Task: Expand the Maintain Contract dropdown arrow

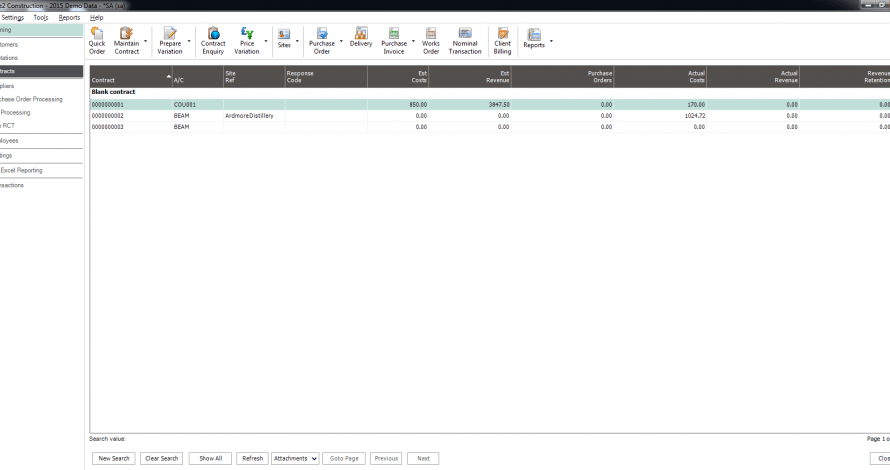Action: [146, 41]
